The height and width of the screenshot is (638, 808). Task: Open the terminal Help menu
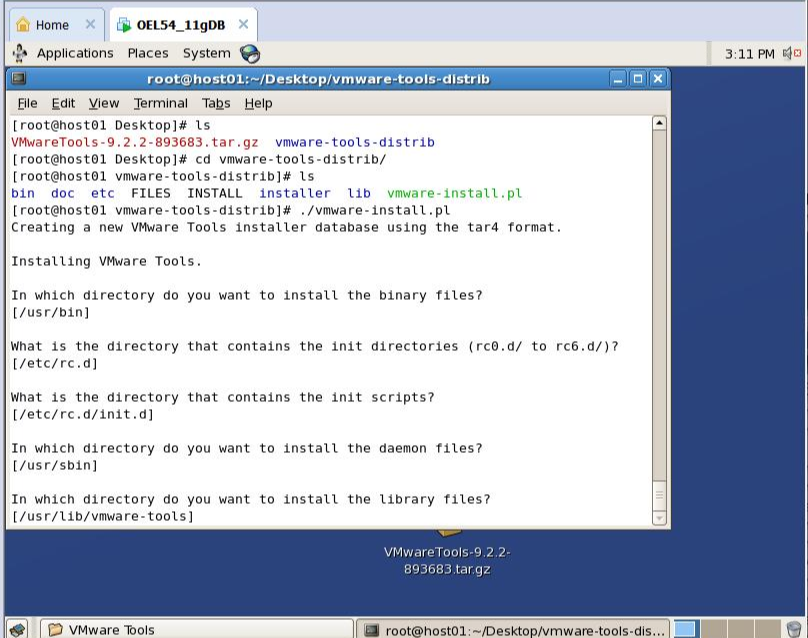pyautogui.click(x=258, y=104)
